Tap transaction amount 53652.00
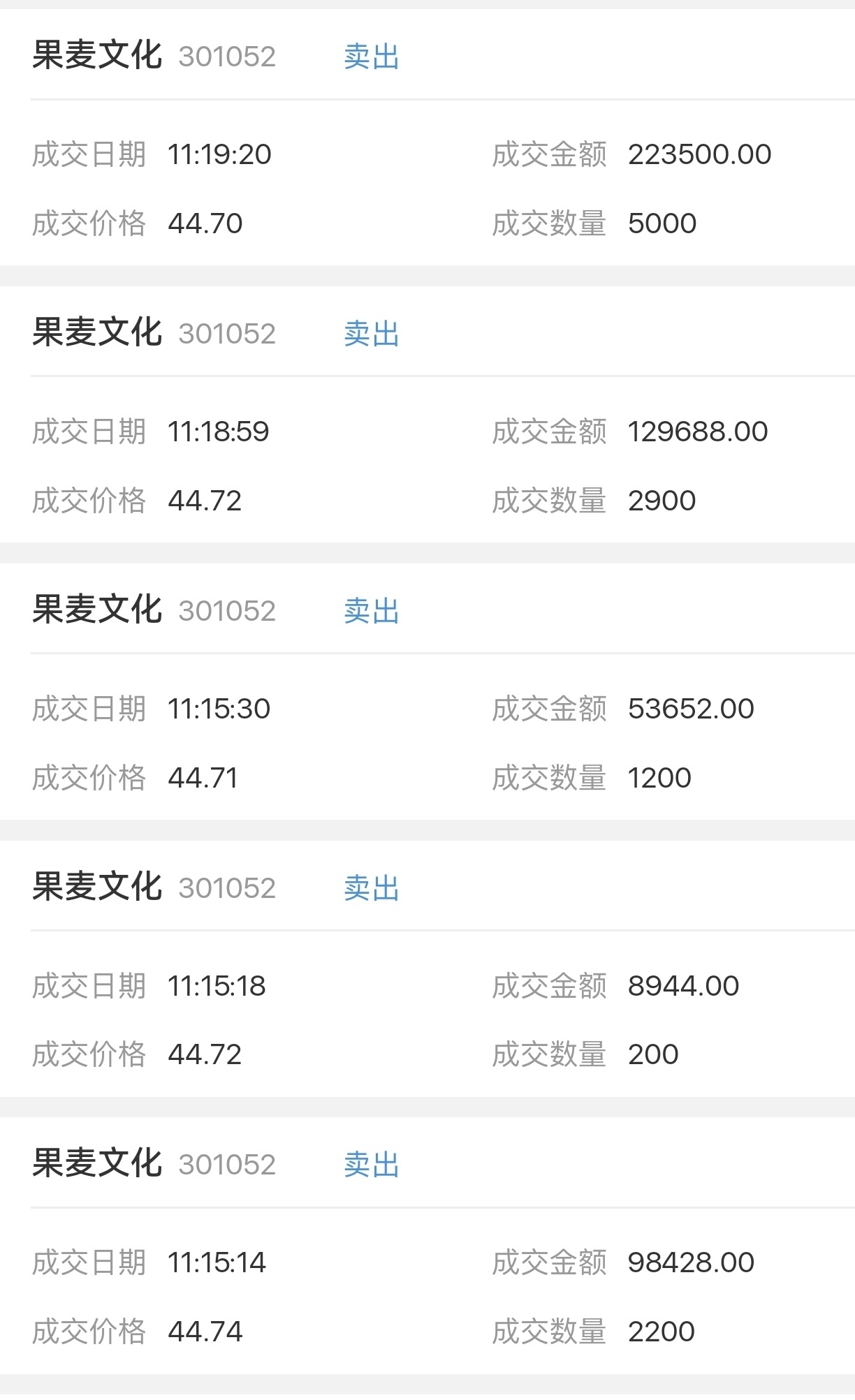This screenshot has height=1400, width=855. [x=691, y=709]
